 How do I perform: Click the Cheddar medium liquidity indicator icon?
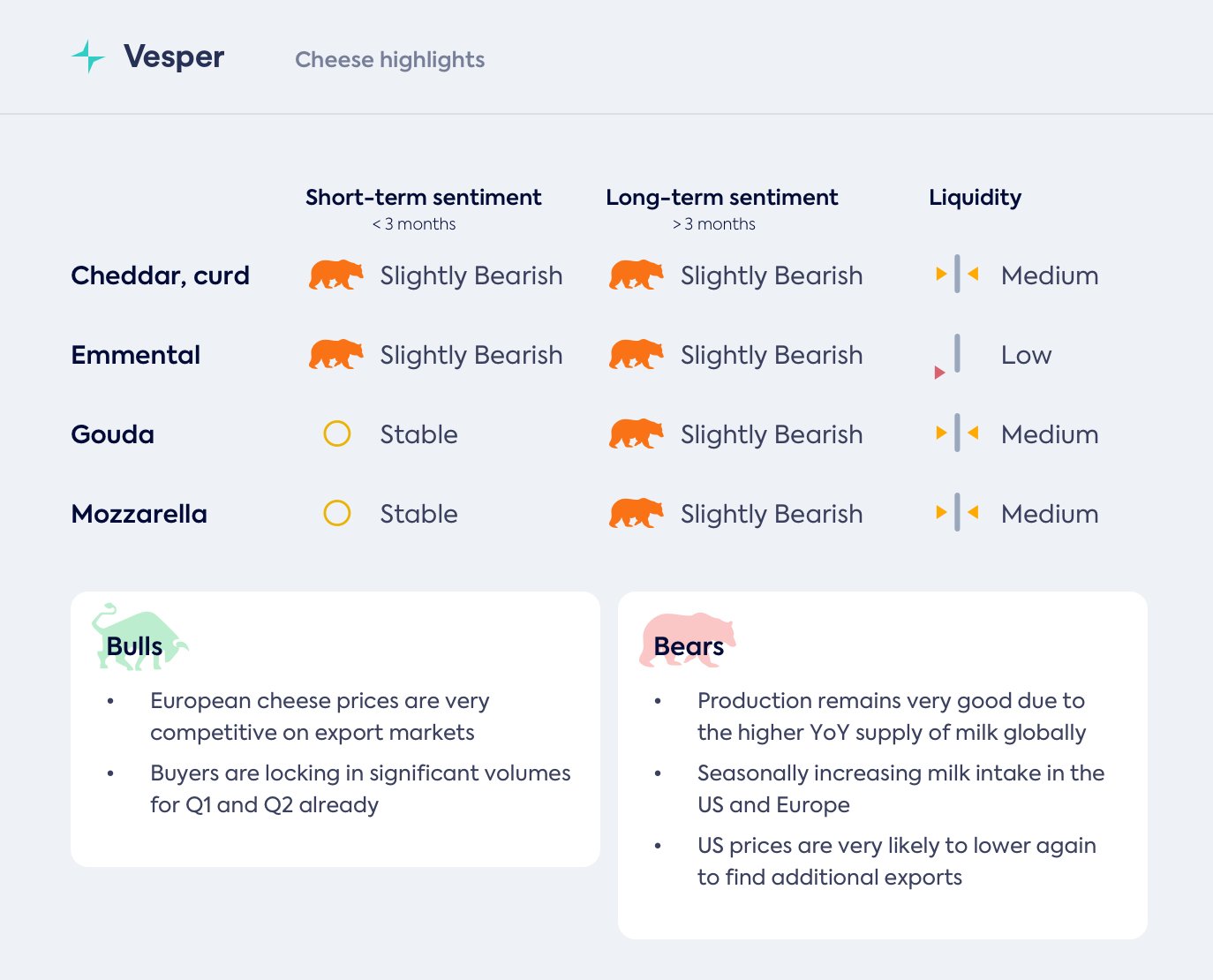(957, 275)
